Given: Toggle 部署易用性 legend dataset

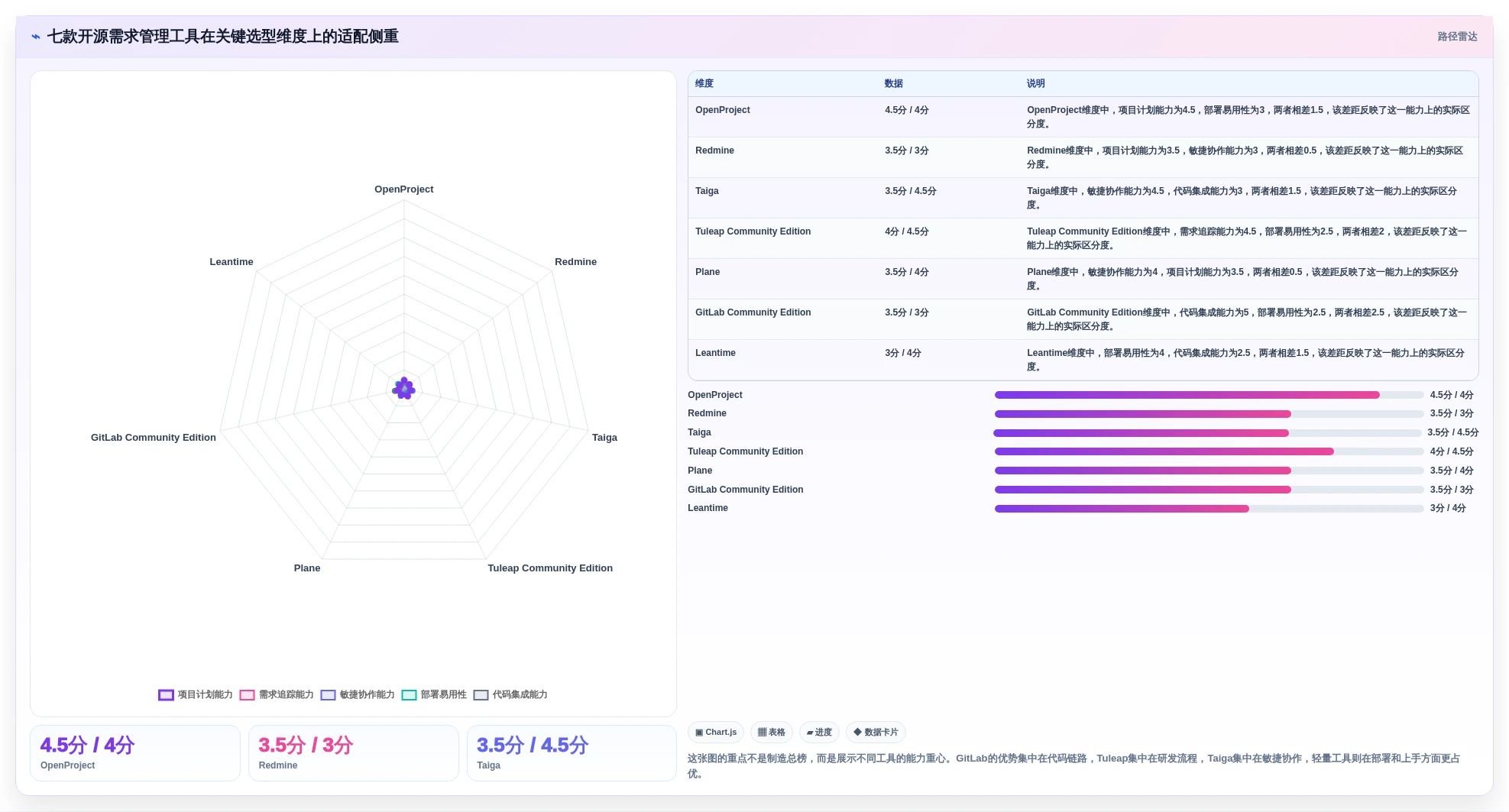Looking at the screenshot, I should (x=434, y=694).
